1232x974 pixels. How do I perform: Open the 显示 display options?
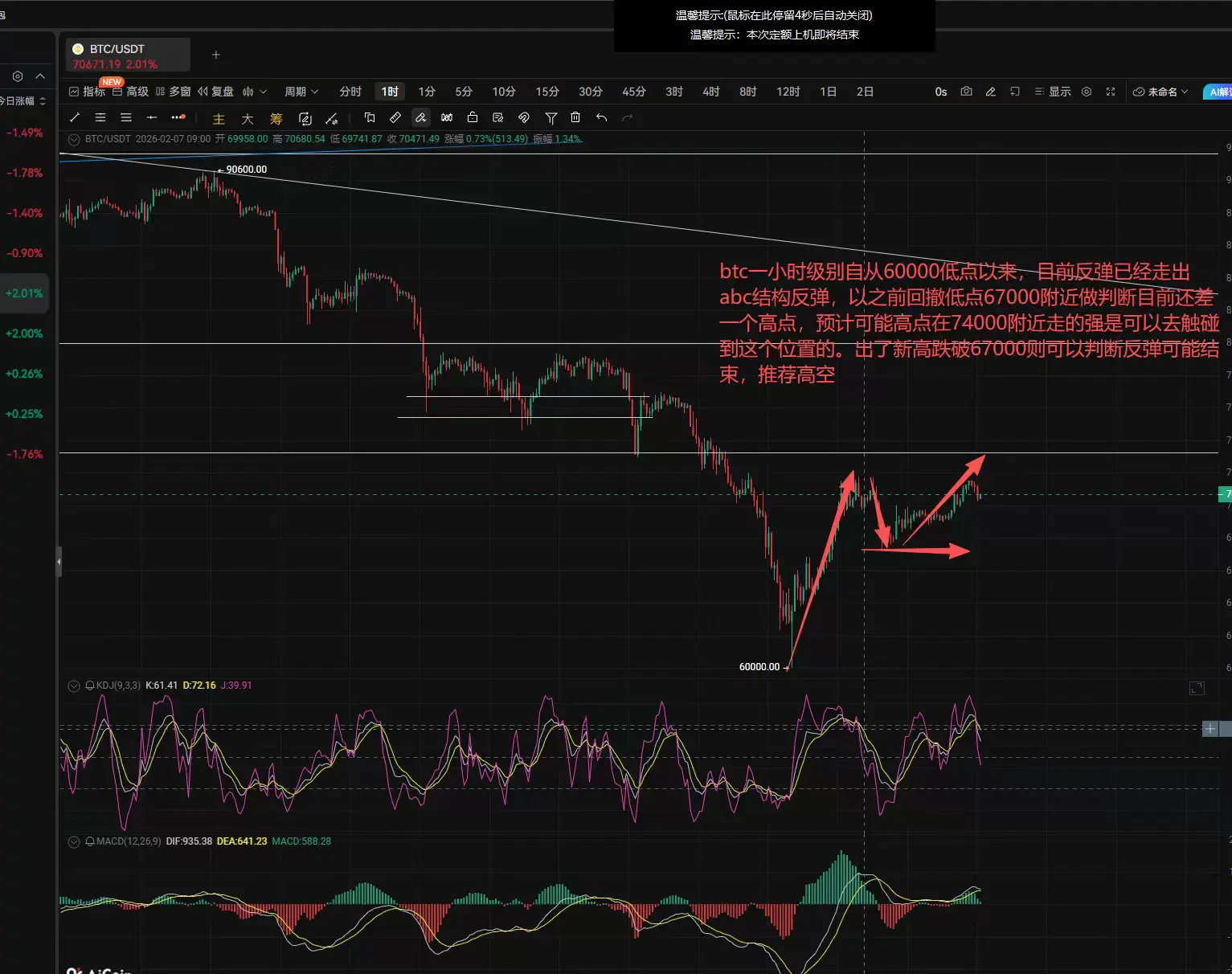pos(1053,92)
